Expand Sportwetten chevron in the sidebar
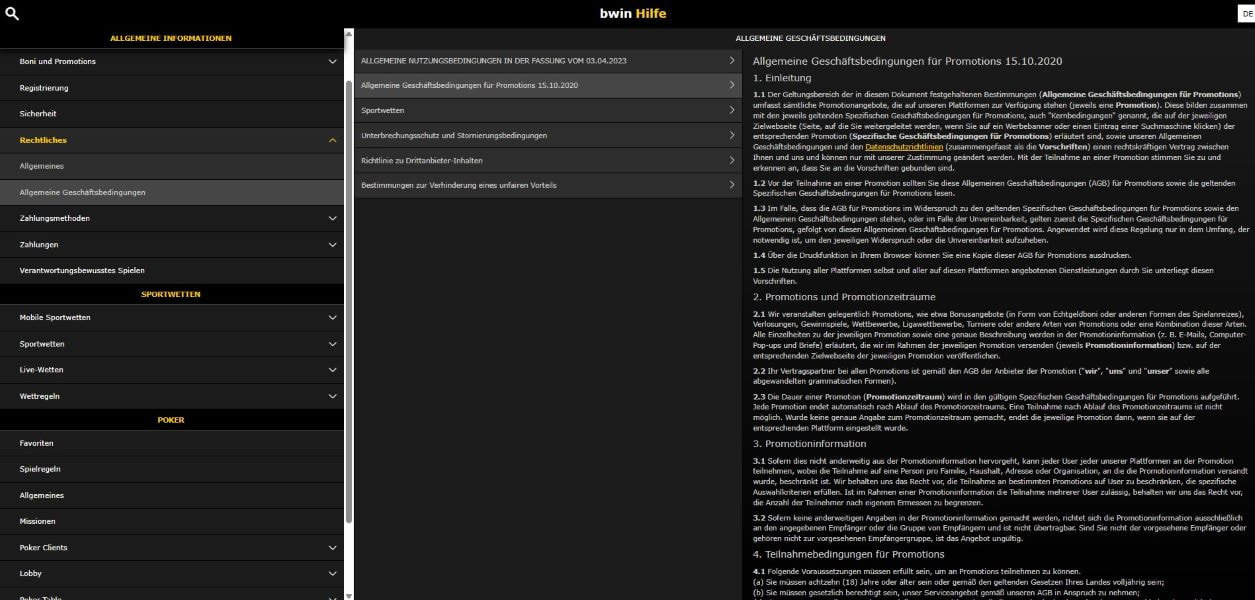The width and height of the screenshot is (1255, 600). (333, 344)
